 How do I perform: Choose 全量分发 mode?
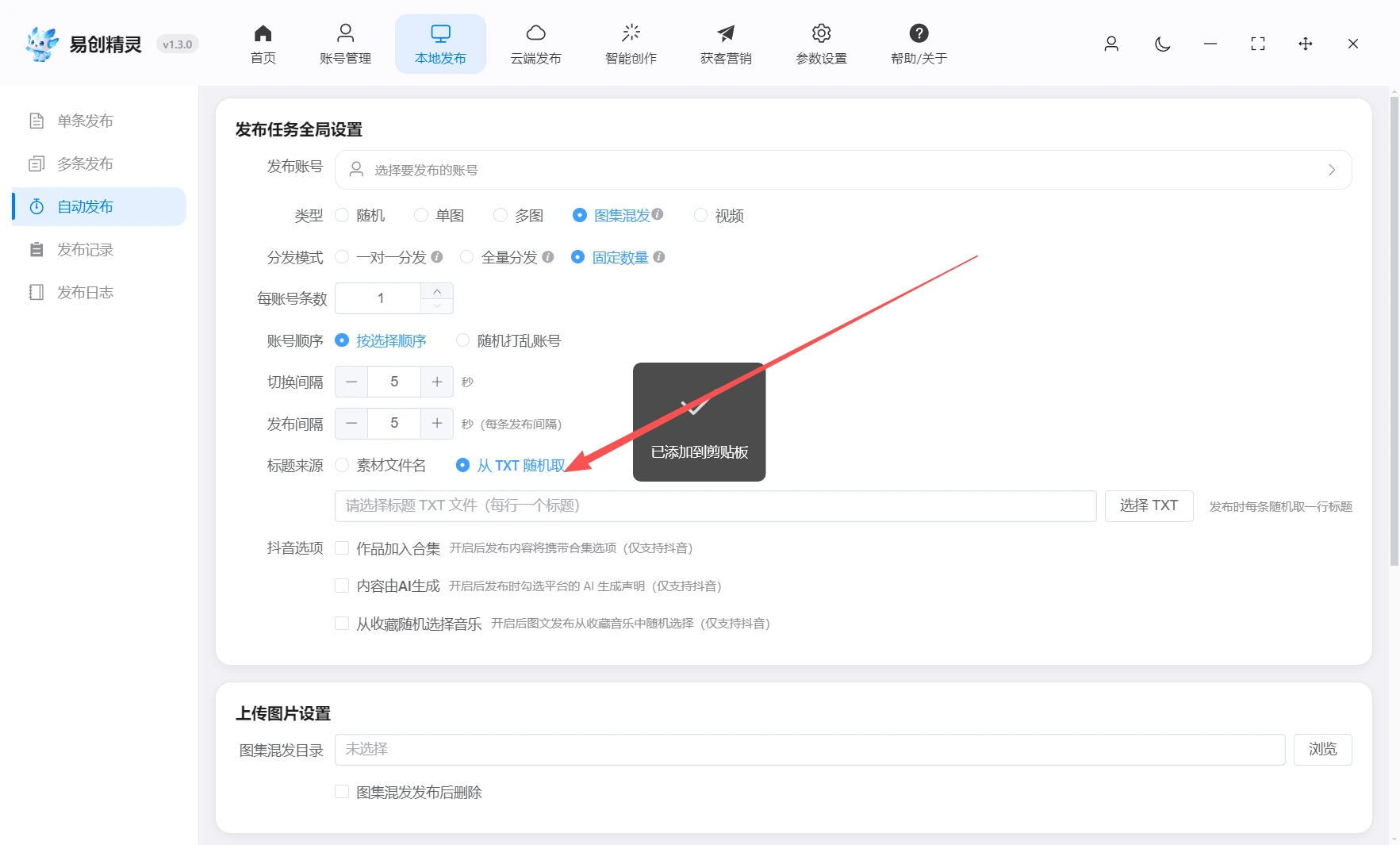tap(499, 257)
